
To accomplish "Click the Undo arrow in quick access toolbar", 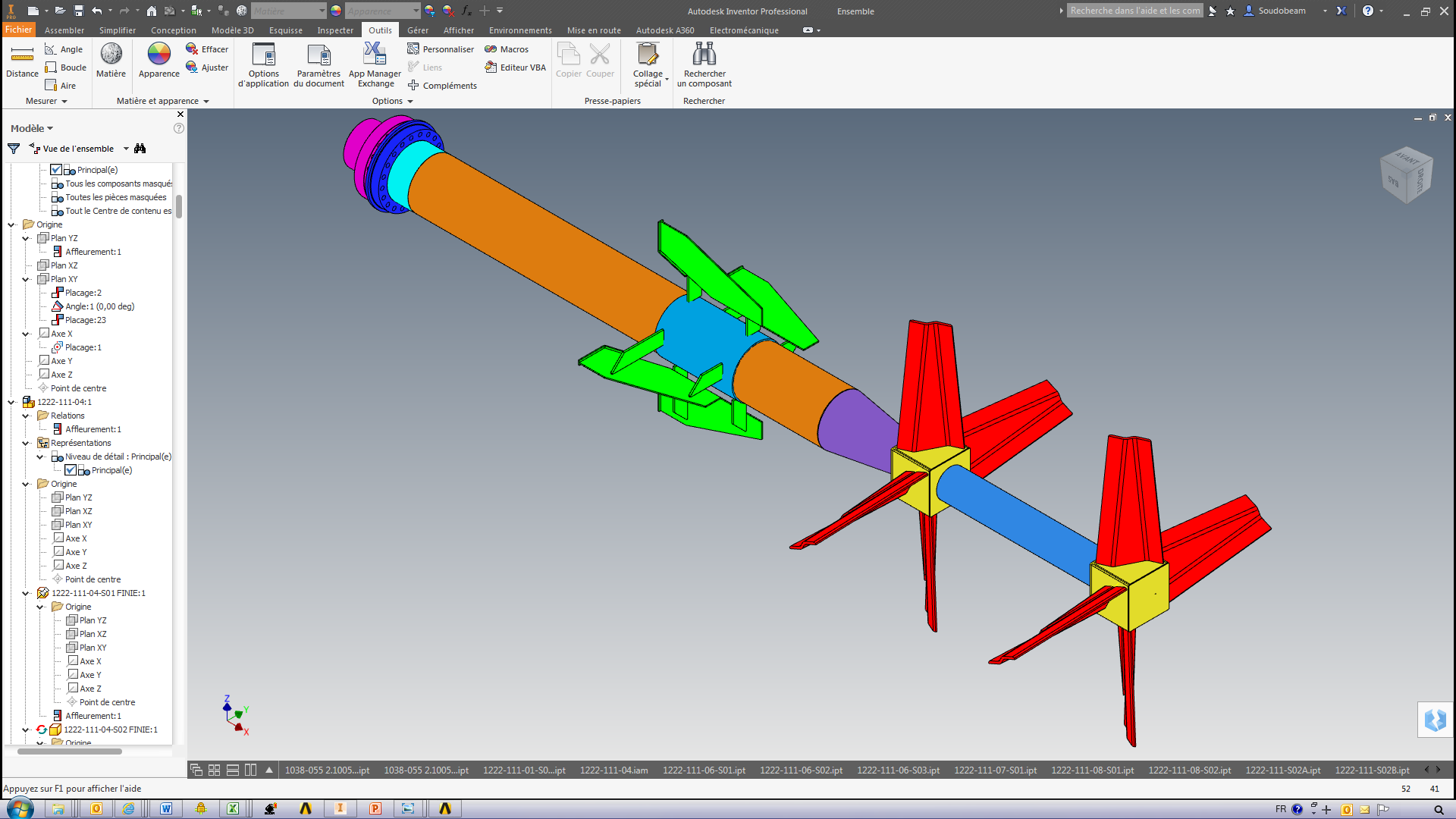I will pyautogui.click(x=97, y=11).
